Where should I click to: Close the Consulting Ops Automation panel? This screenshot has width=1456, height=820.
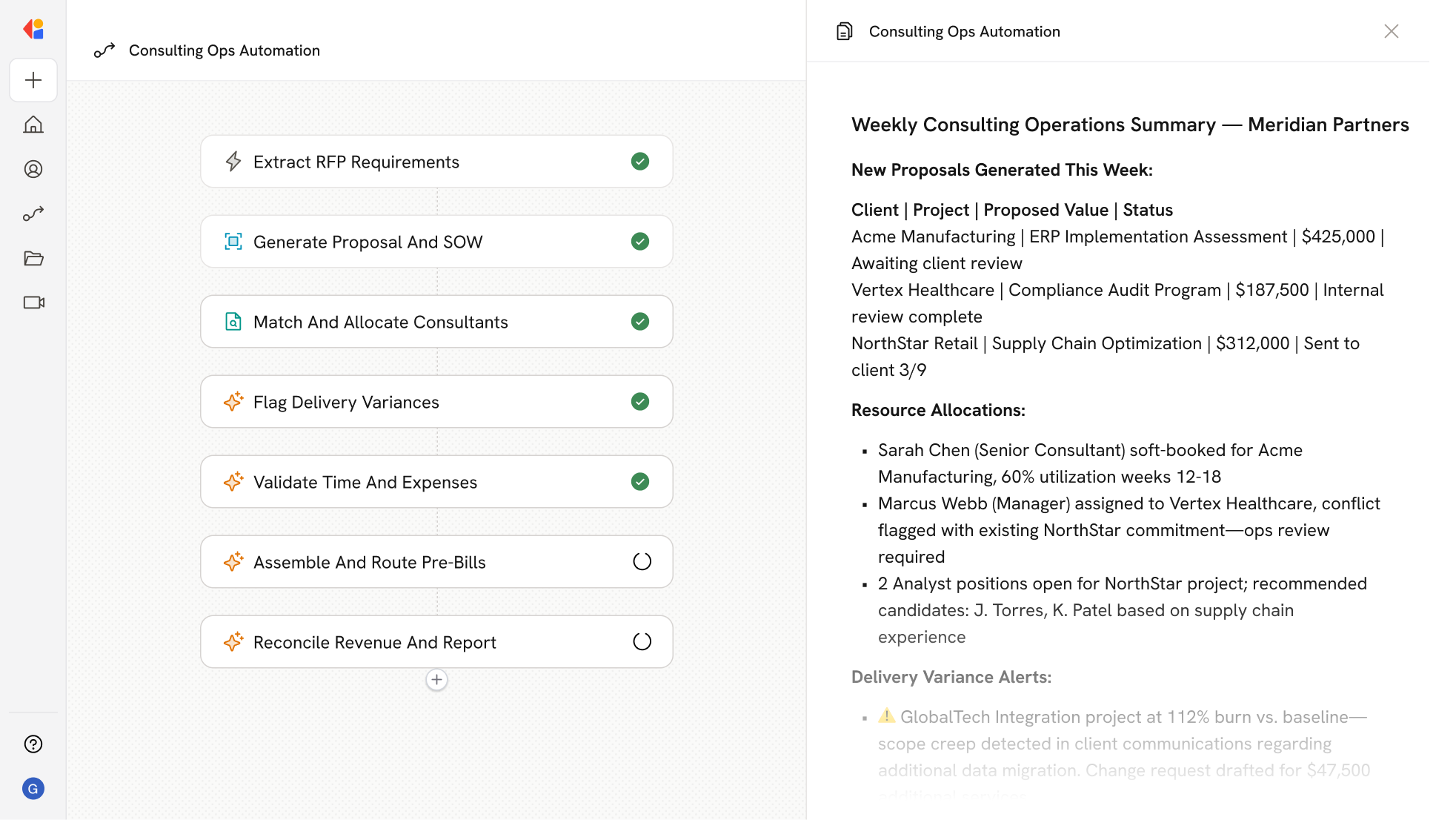click(1391, 31)
